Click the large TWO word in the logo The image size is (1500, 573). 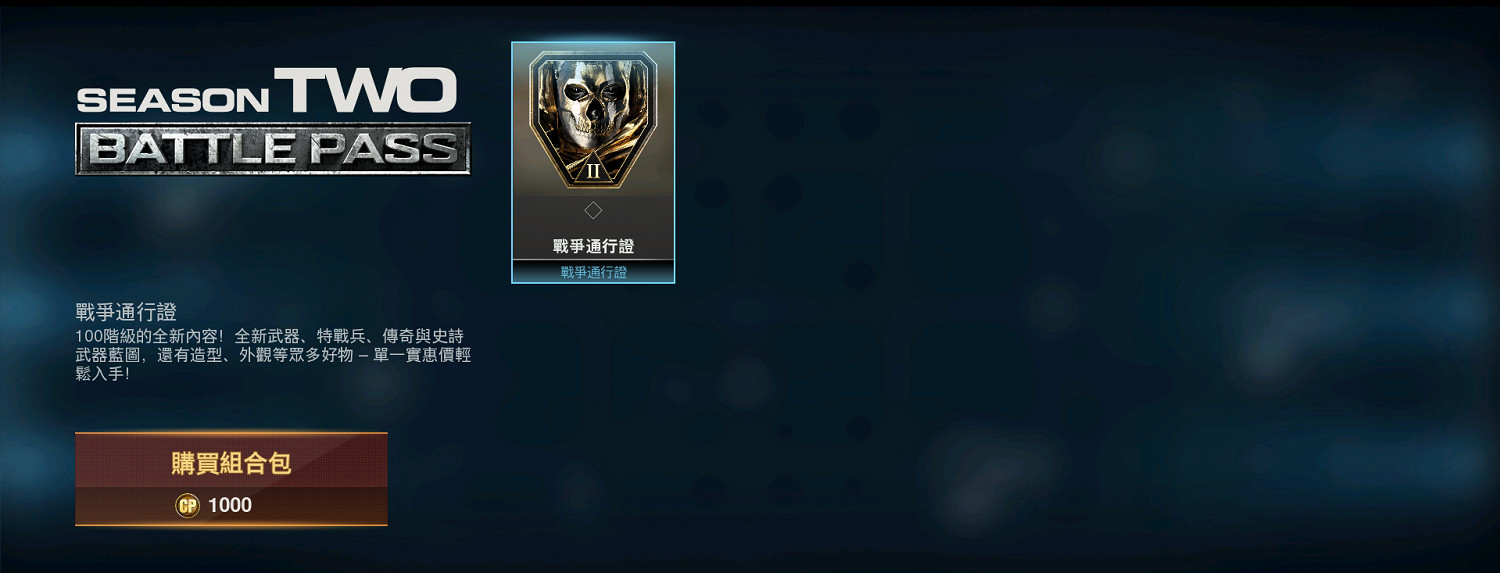366,90
